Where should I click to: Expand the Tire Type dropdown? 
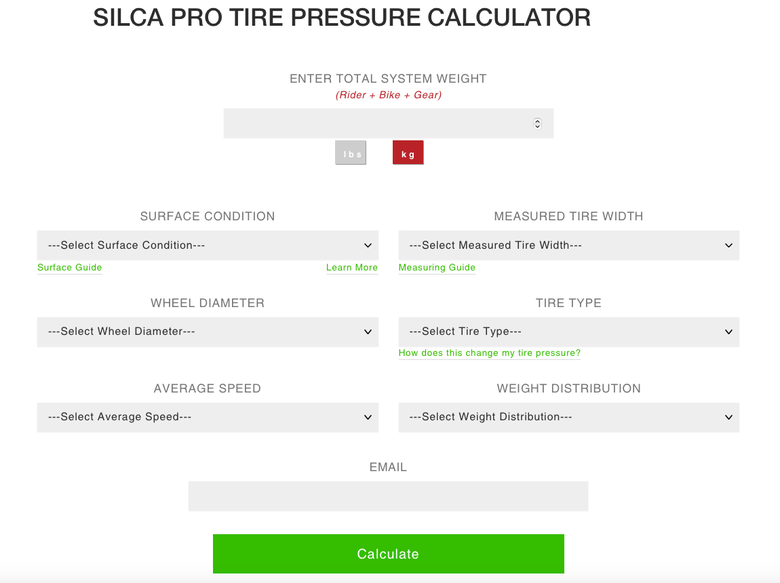coord(569,332)
